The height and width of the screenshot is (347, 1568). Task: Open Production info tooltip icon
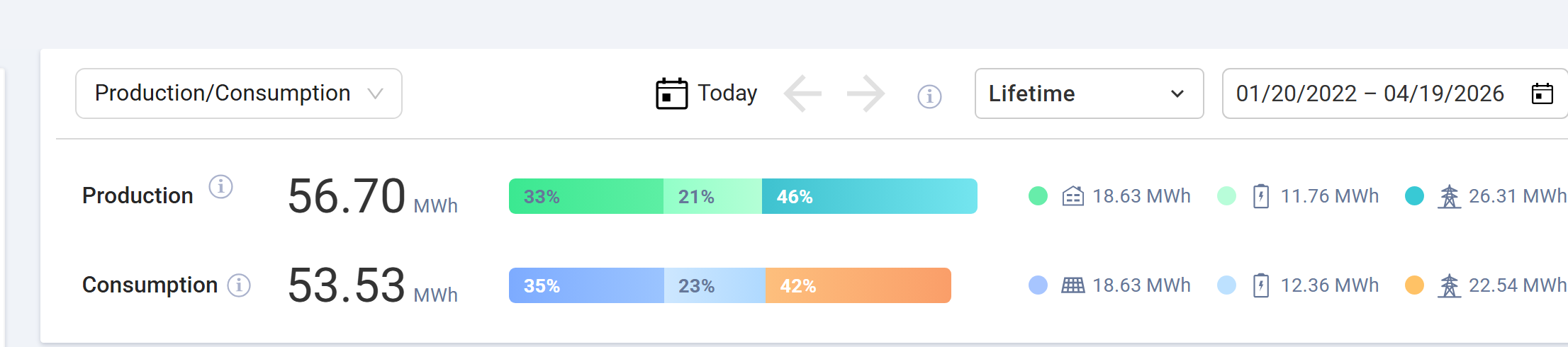pyautogui.click(x=220, y=187)
